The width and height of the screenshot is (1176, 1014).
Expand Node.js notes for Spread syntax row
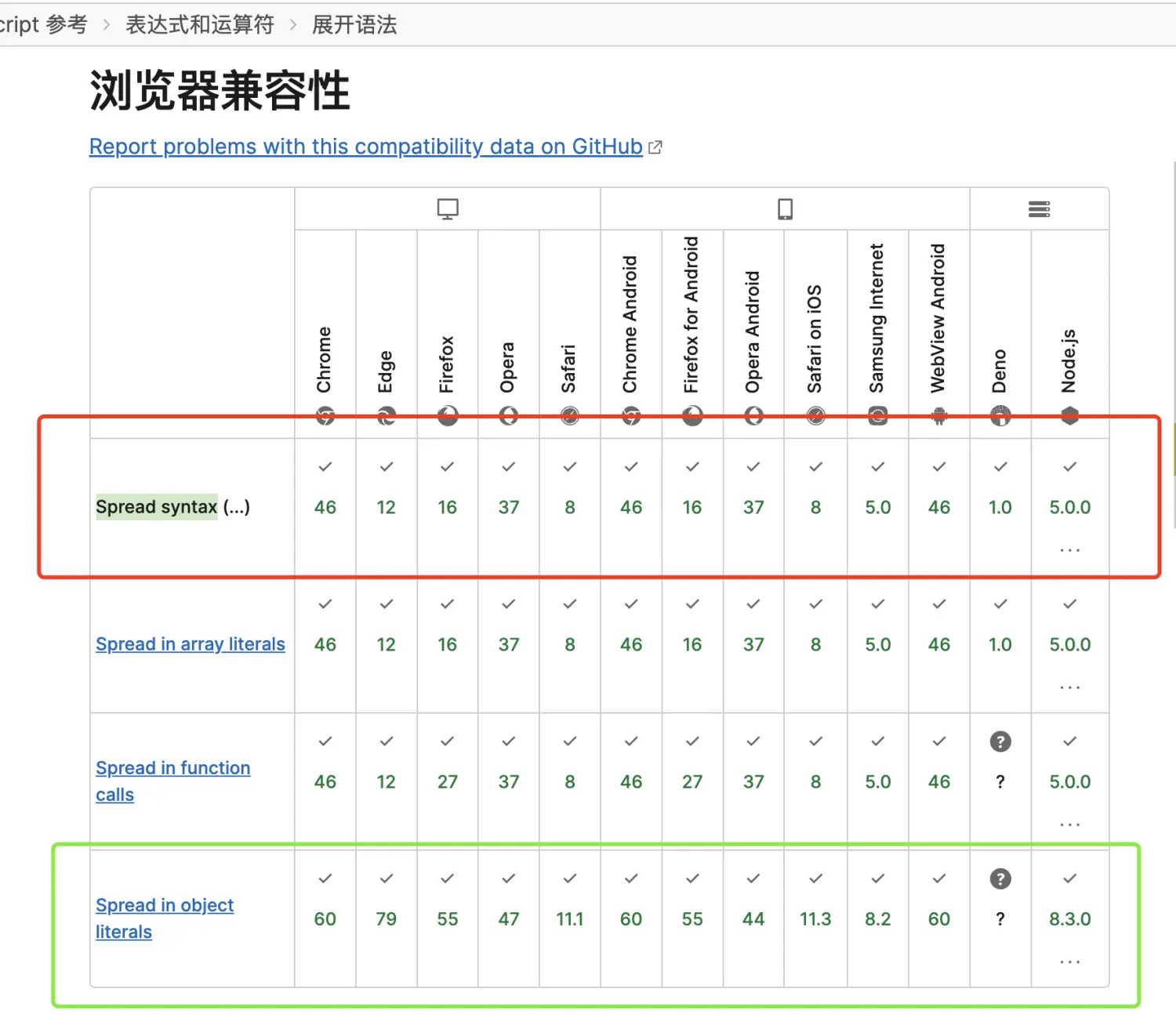tap(1069, 550)
